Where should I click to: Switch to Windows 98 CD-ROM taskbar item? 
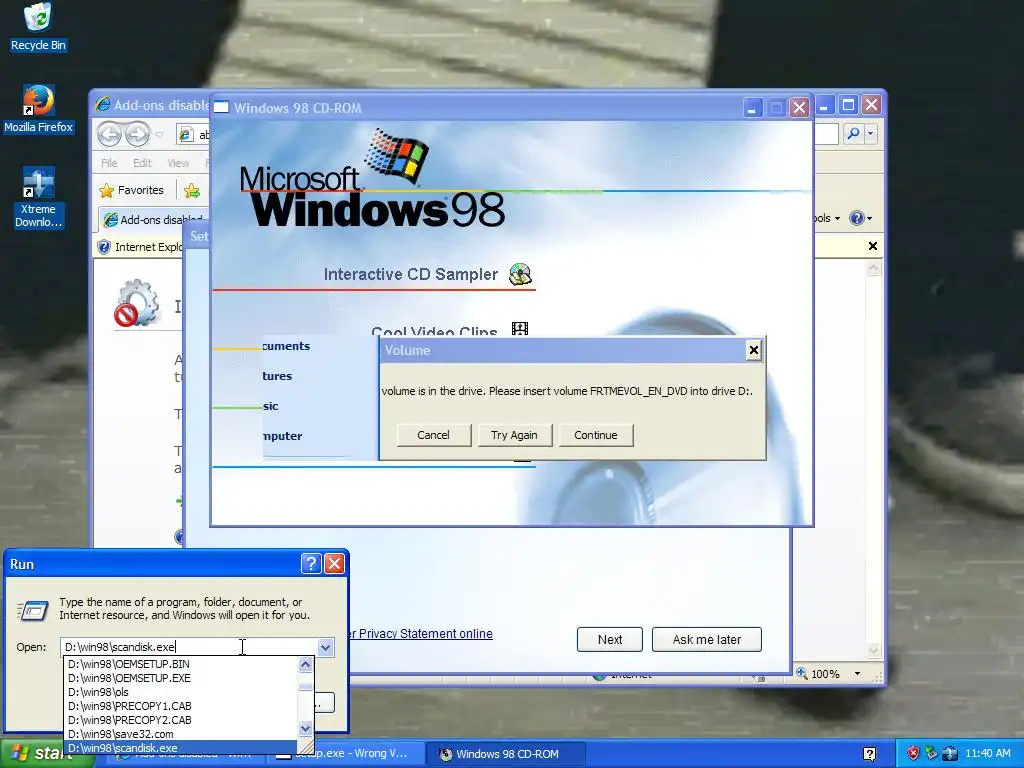(x=507, y=754)
